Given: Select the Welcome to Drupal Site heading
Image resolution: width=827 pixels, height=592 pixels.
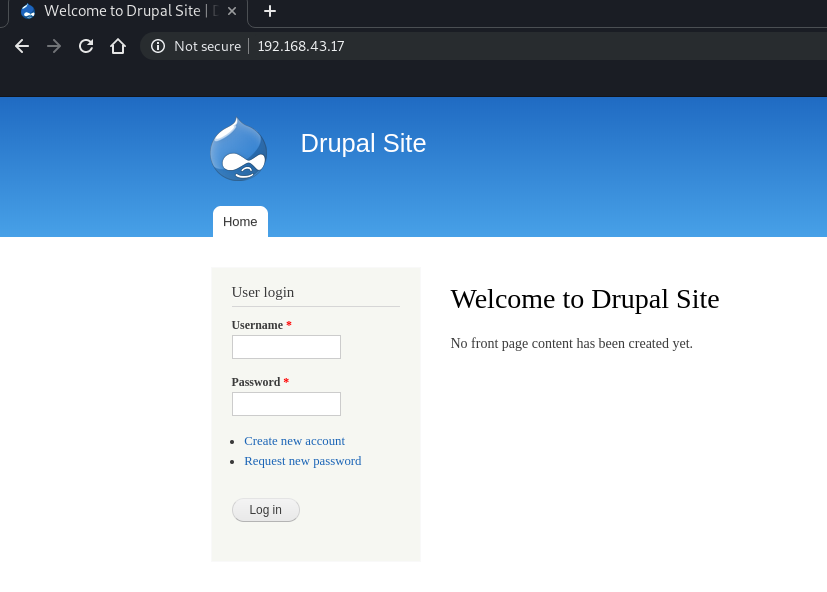Looking at the screenshot, I should pos(584,299).
